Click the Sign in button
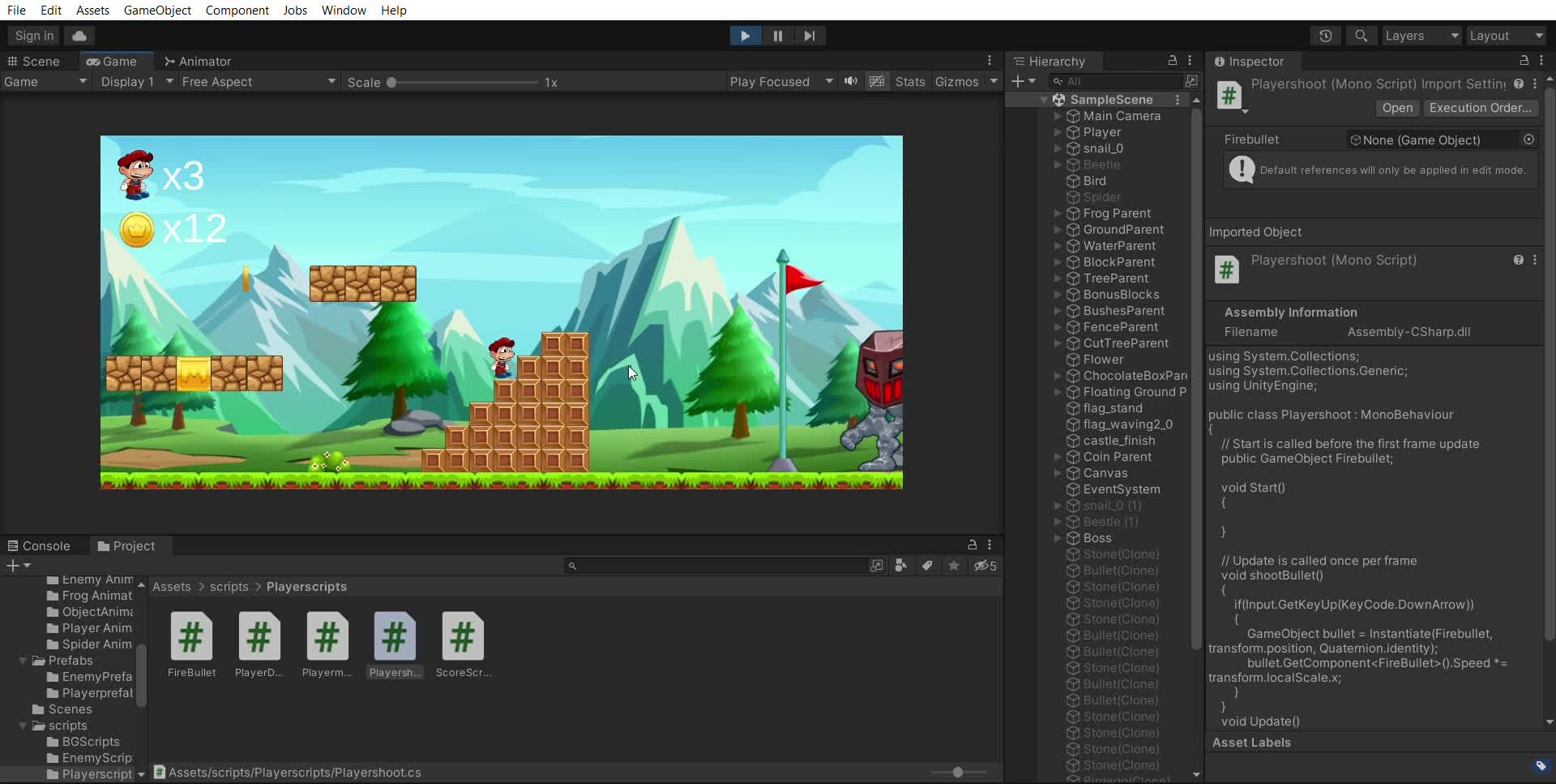The image size is (1556, 784). click(x=32, y=36)
